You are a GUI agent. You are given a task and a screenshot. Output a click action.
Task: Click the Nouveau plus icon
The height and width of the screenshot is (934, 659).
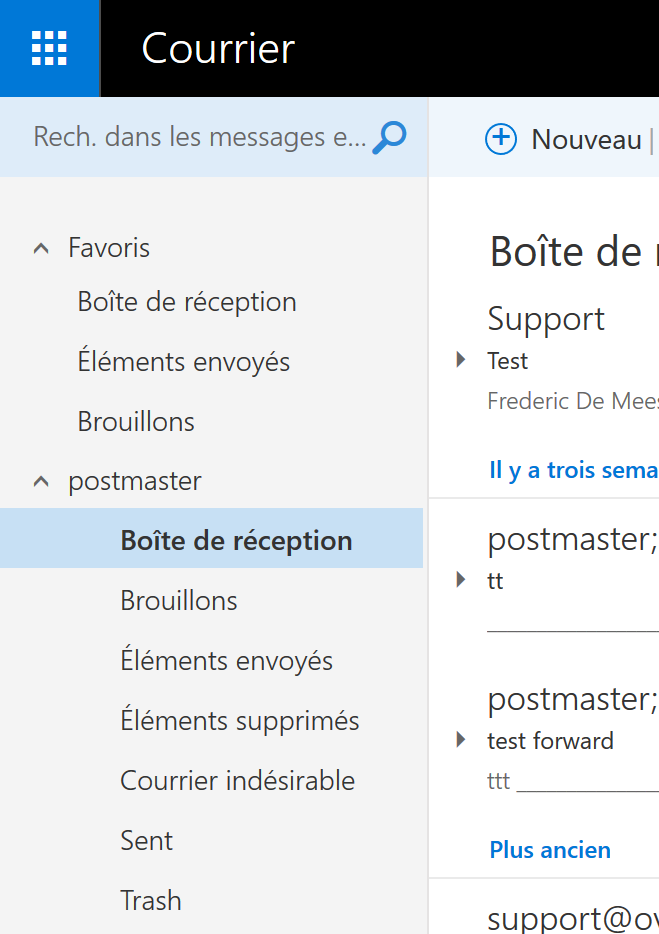point(500,139)
